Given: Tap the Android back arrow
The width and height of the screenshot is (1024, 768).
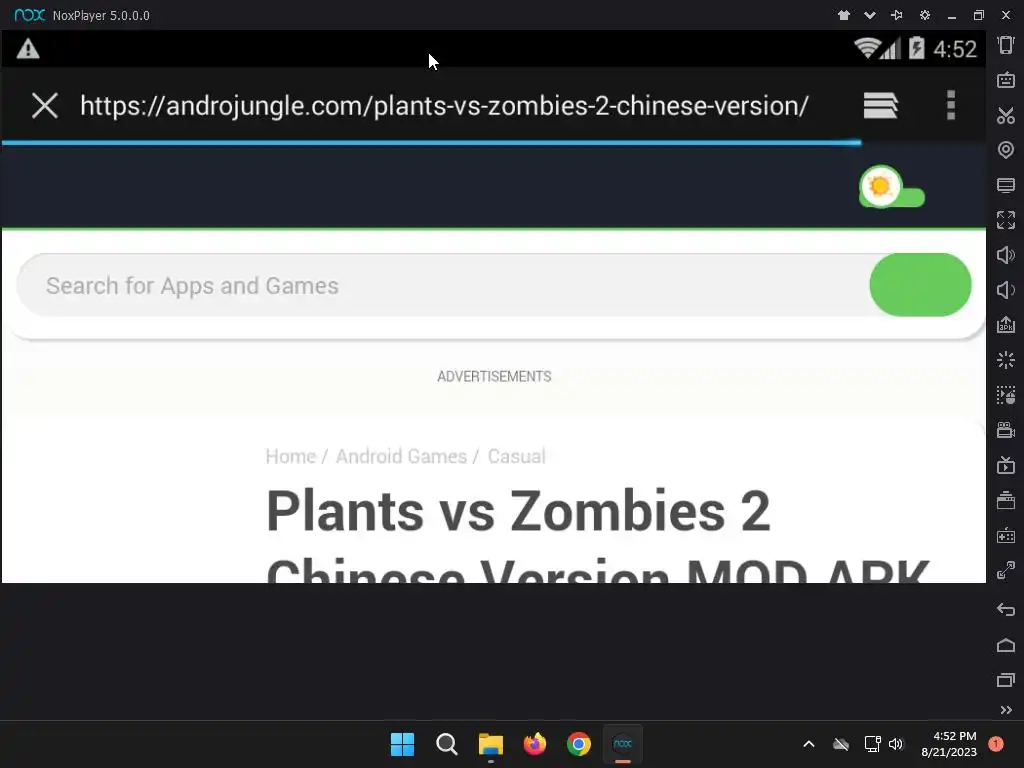Looking at the screenshot, I should coord(1006,610).
